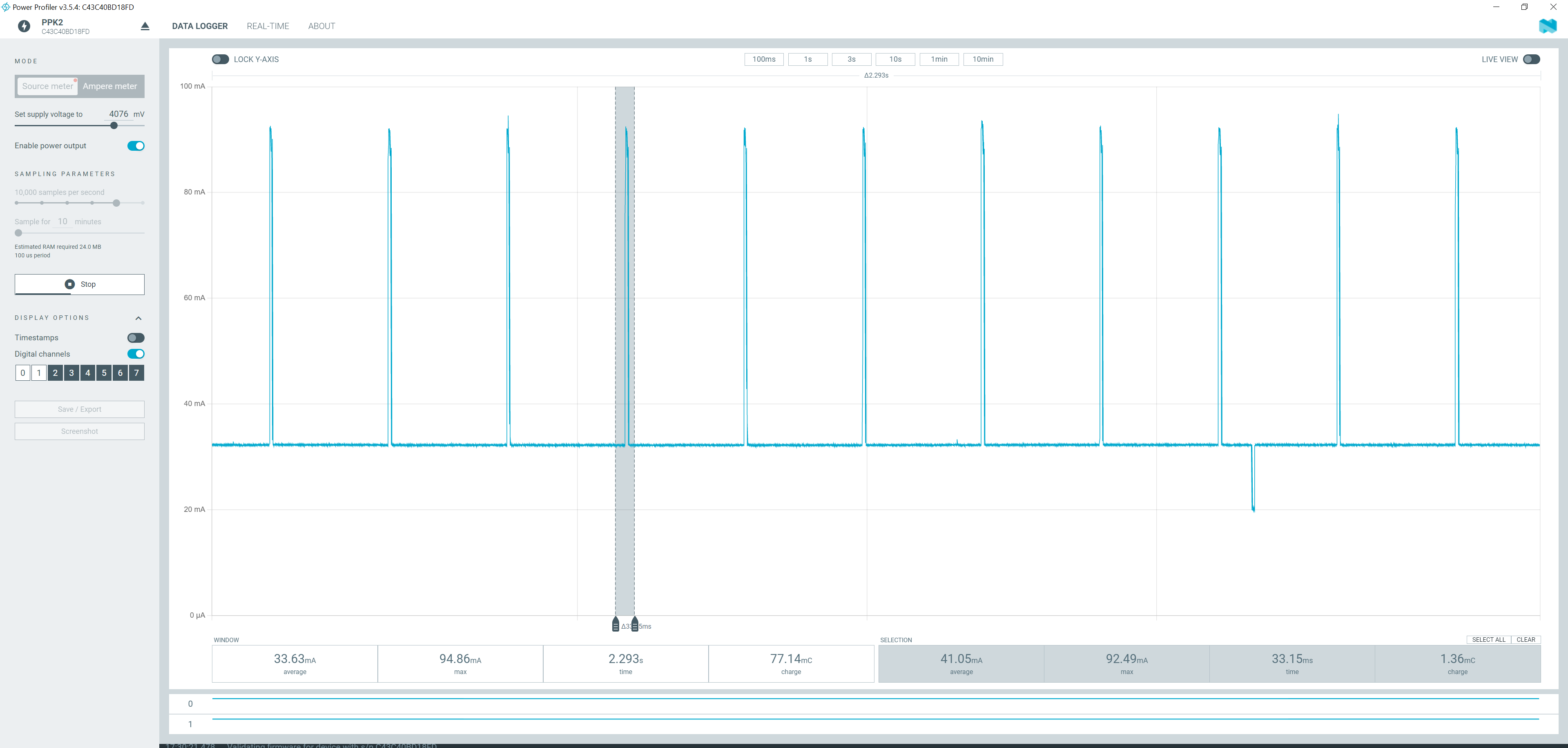Select the right selection handle marker

(635, 625)
